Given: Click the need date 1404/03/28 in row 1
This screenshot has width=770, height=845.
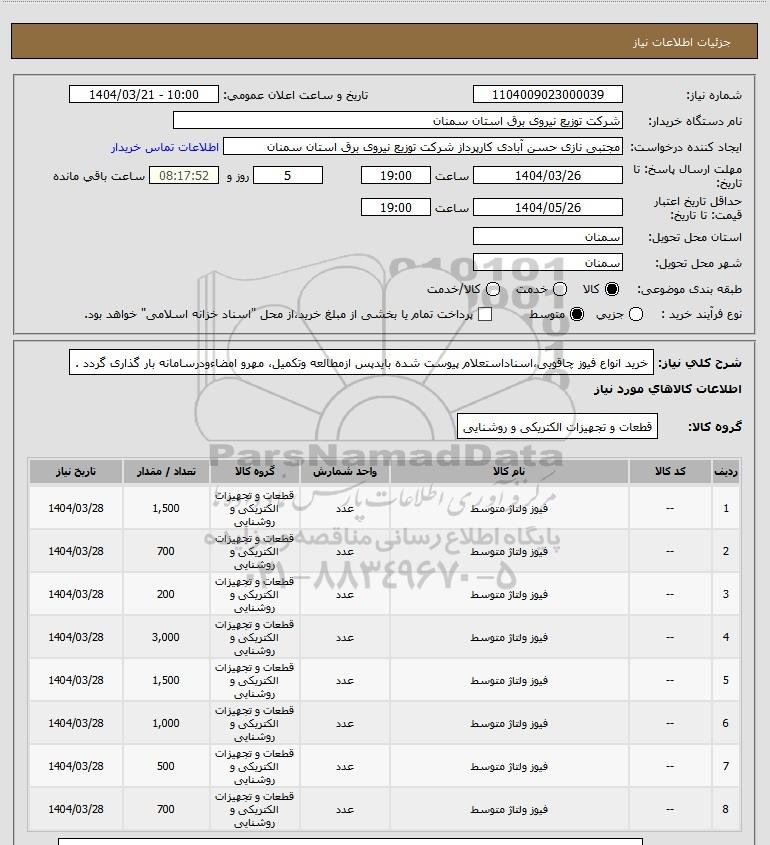Looking at the screenshot, I should coord(76,508).
